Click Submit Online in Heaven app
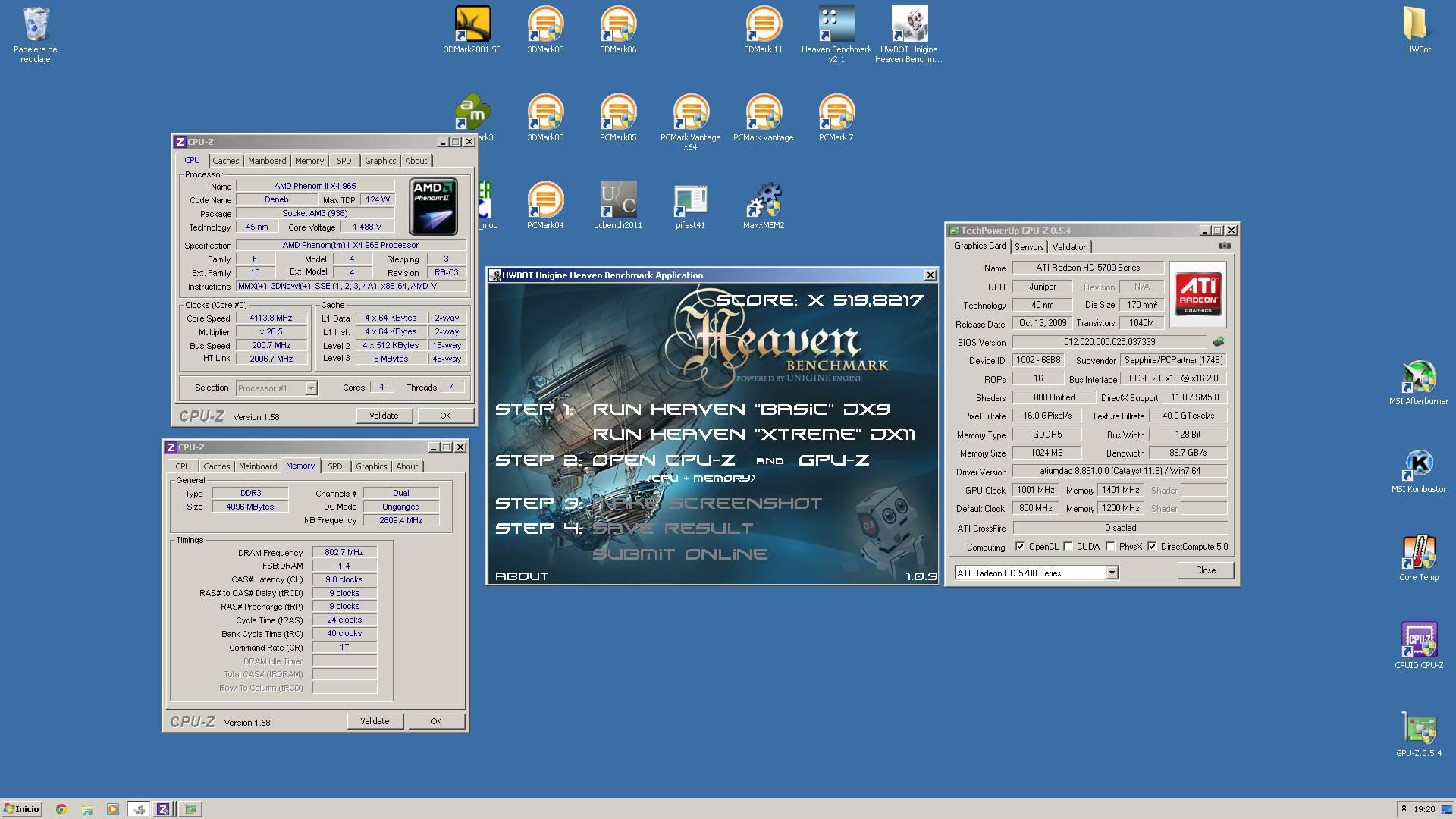 tap(679, 554)
